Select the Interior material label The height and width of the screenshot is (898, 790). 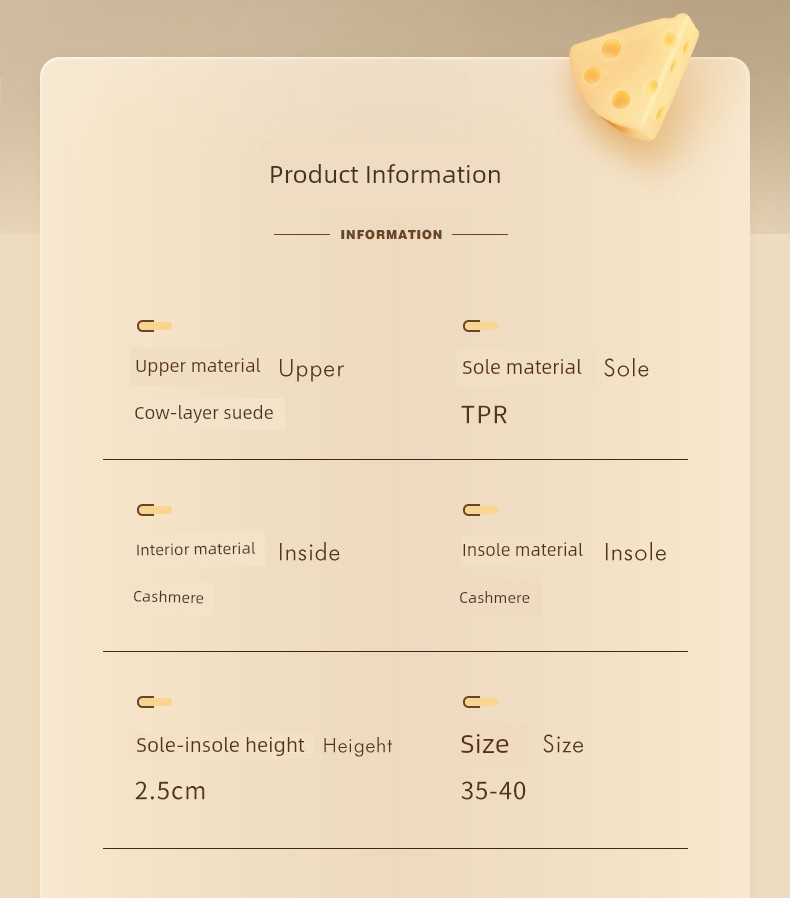[x=195, y=549]
